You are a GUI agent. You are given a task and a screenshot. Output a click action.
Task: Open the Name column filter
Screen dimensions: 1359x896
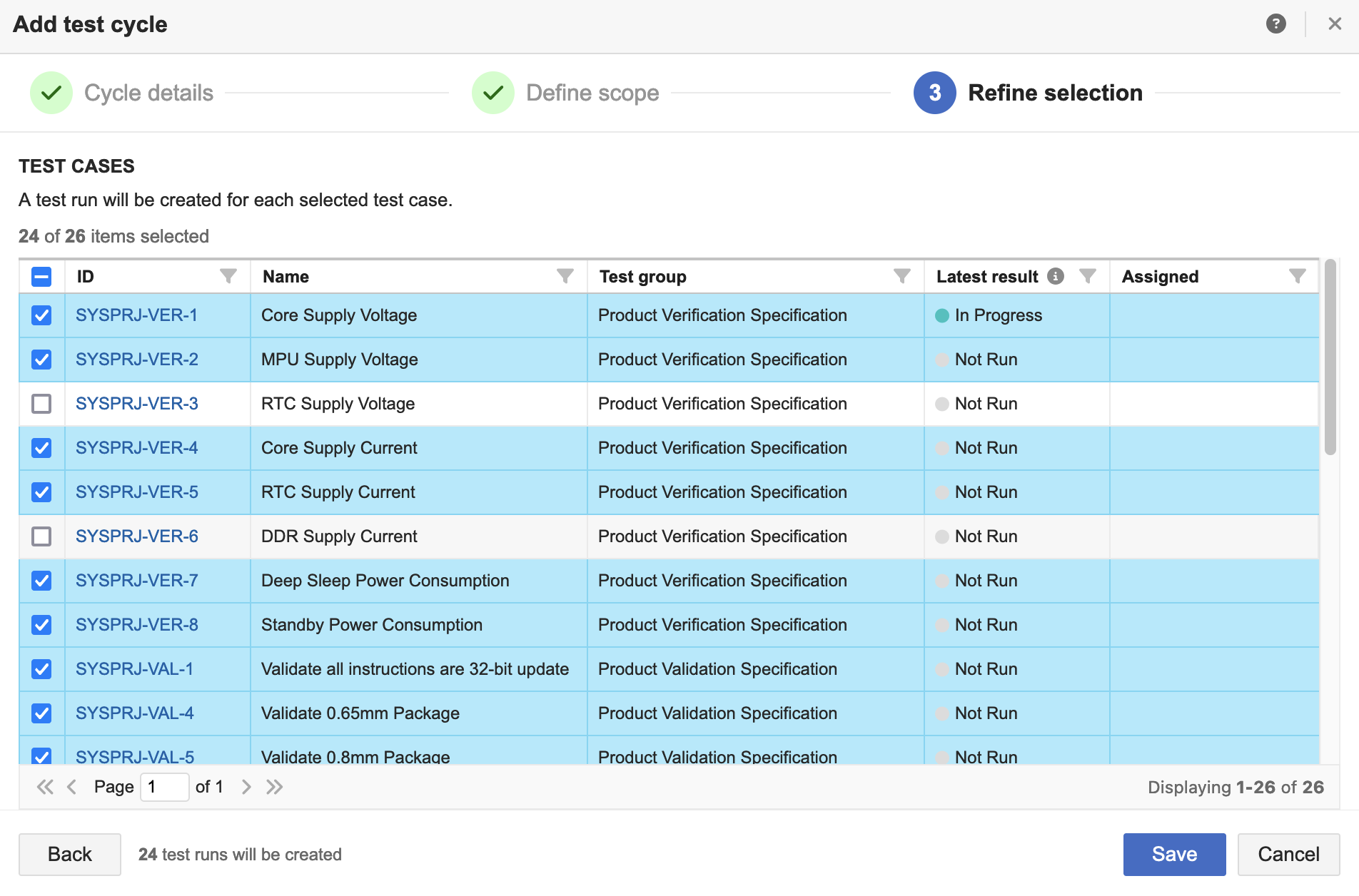tap(565, 276)
